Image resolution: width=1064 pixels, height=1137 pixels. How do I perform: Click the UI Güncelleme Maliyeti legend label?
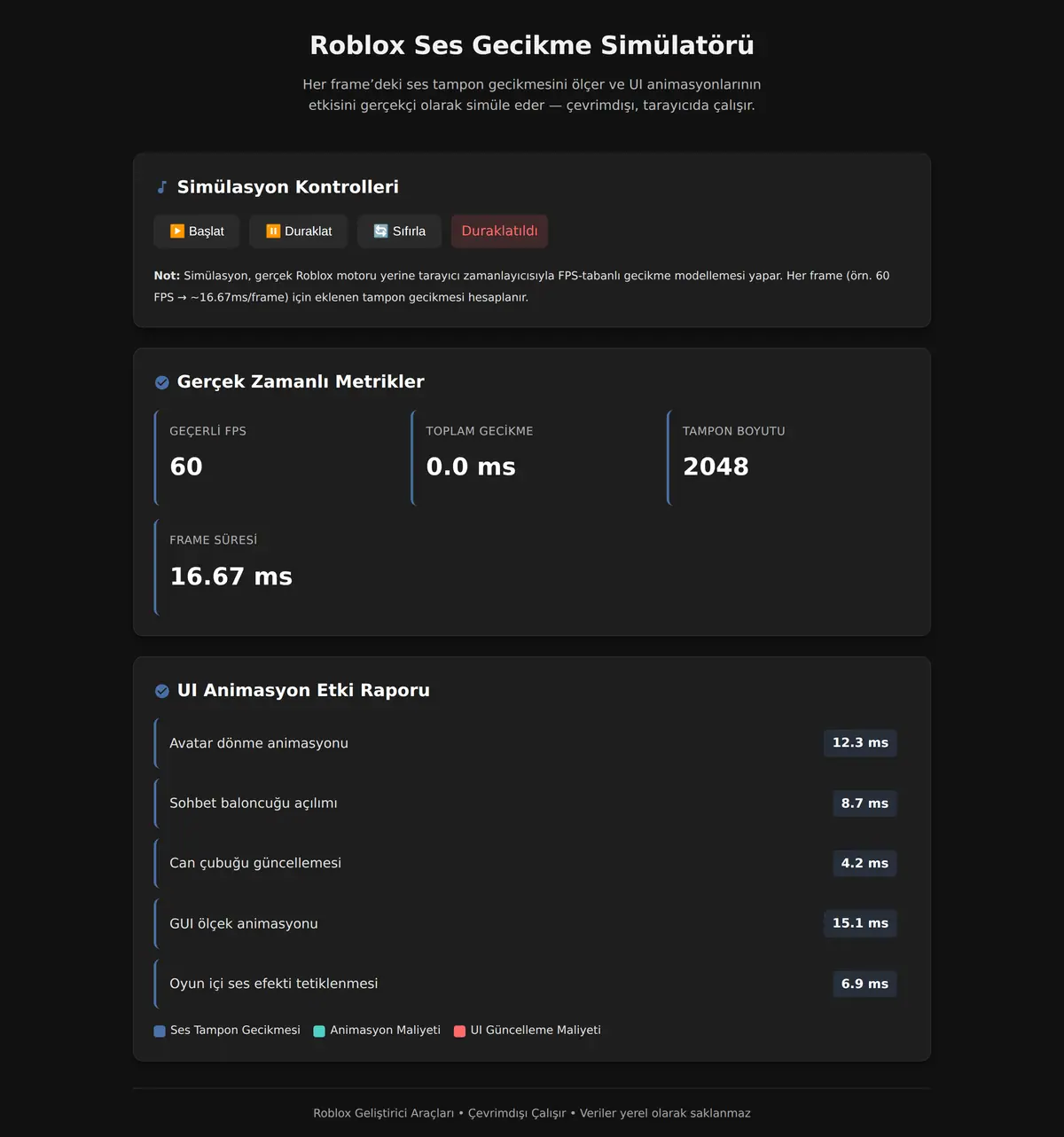[x=536, y=1031]
